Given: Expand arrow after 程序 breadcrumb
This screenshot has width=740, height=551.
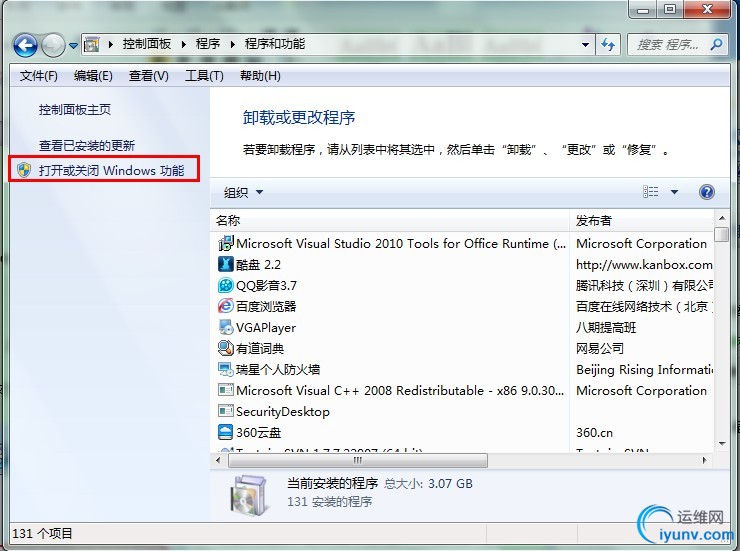Looking at the screenshot, I should tap(233, 44).
